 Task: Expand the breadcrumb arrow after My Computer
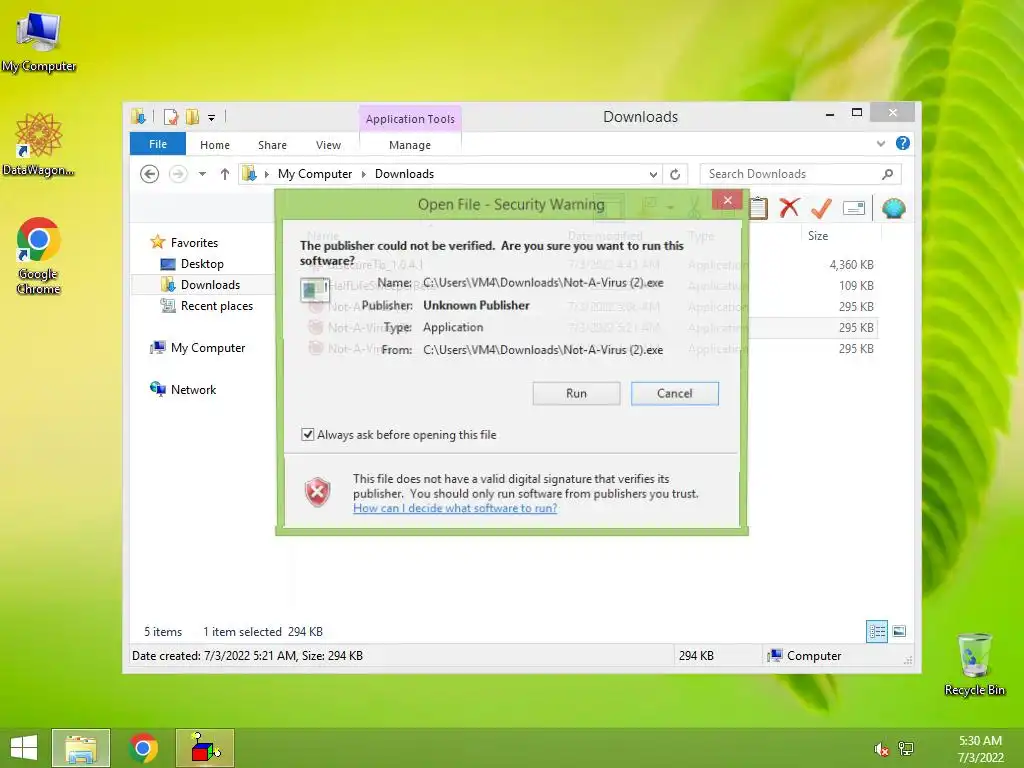[364, 174]
